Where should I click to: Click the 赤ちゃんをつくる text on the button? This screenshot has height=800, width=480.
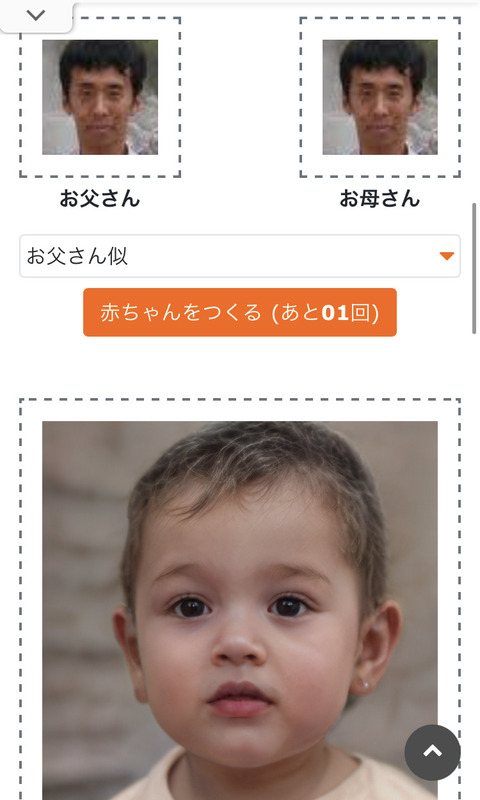(x=181, y=312)
